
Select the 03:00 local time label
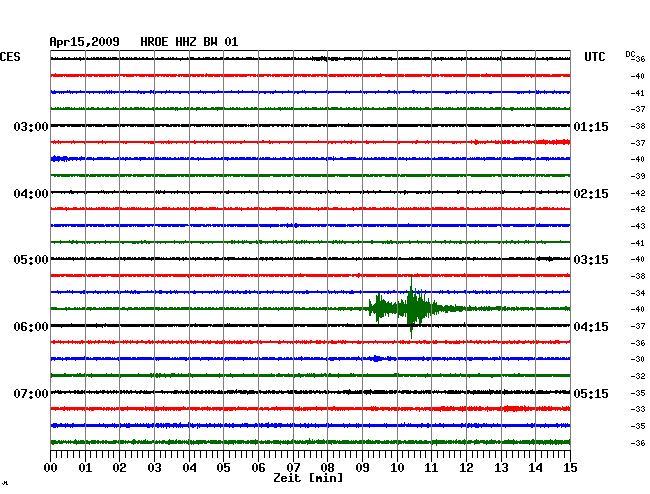pyautogui.click(x=31, y=126)
